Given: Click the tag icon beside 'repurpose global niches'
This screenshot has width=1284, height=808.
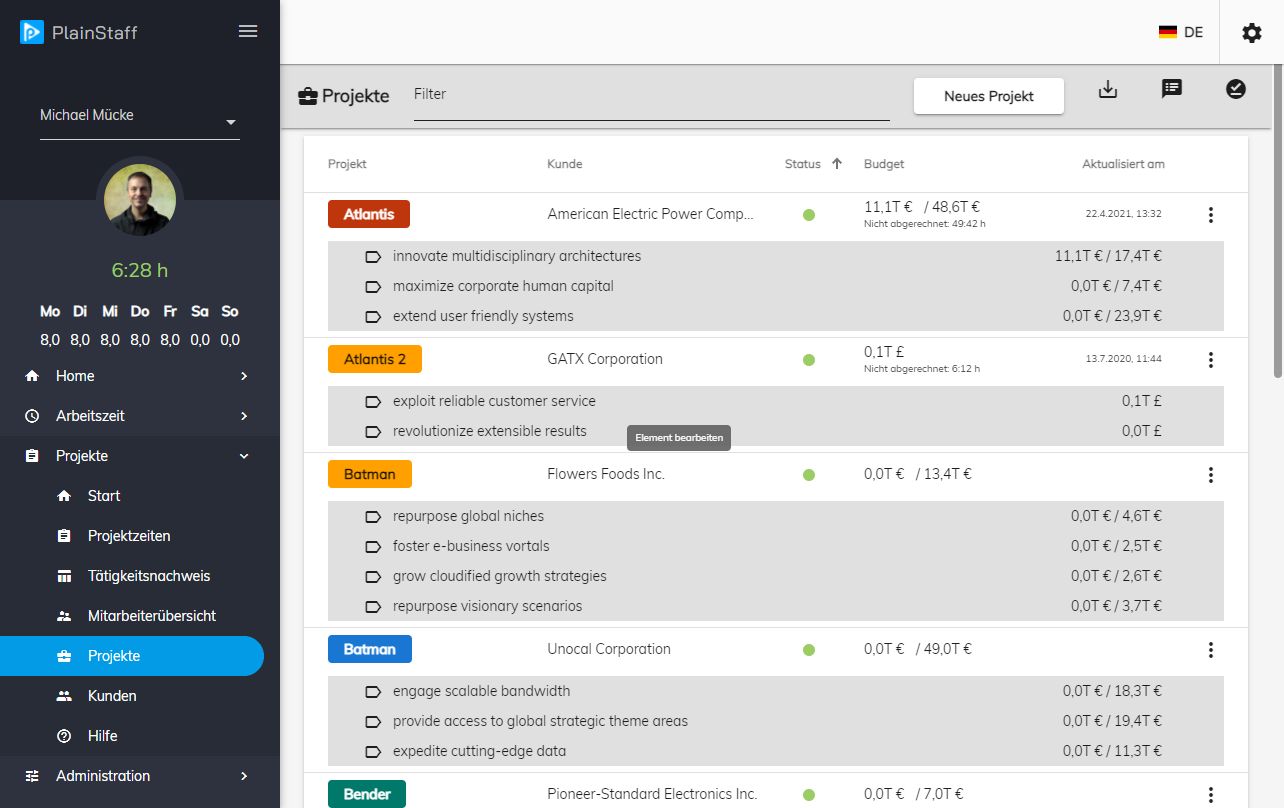Looking at the screenshot, I should [373, 517].
